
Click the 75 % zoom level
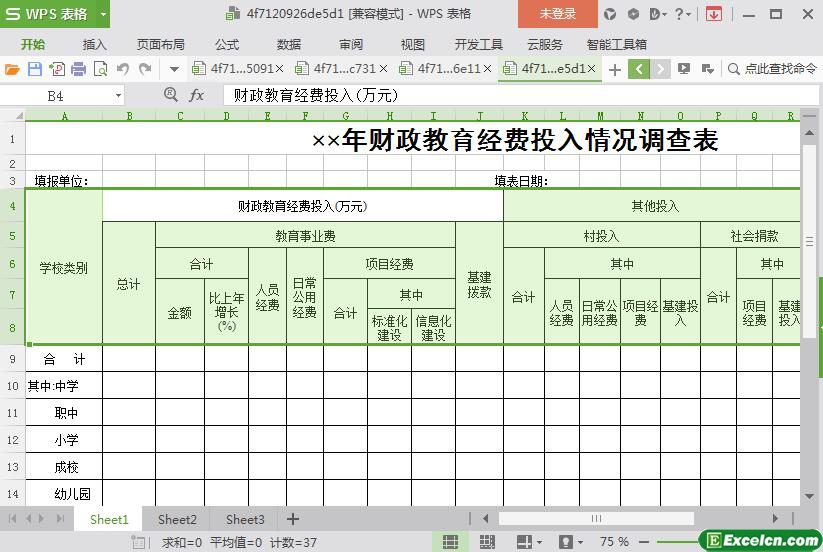614,541
